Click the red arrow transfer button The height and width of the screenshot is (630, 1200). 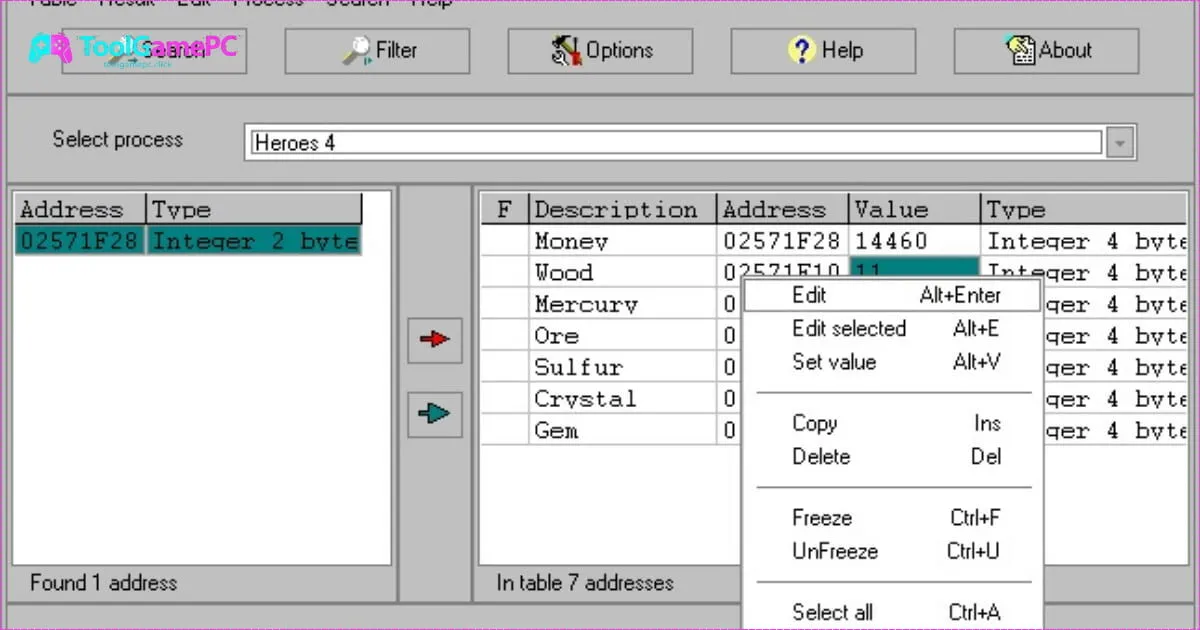coord(435,340)
